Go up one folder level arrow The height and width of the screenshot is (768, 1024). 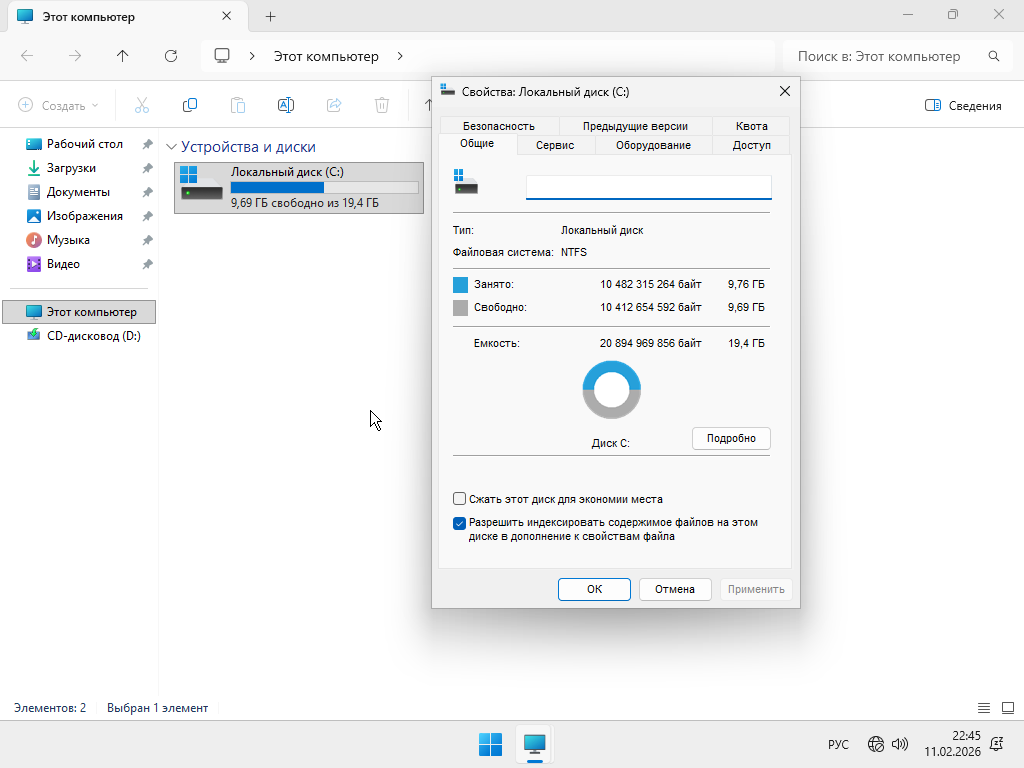tap(123, 56)
